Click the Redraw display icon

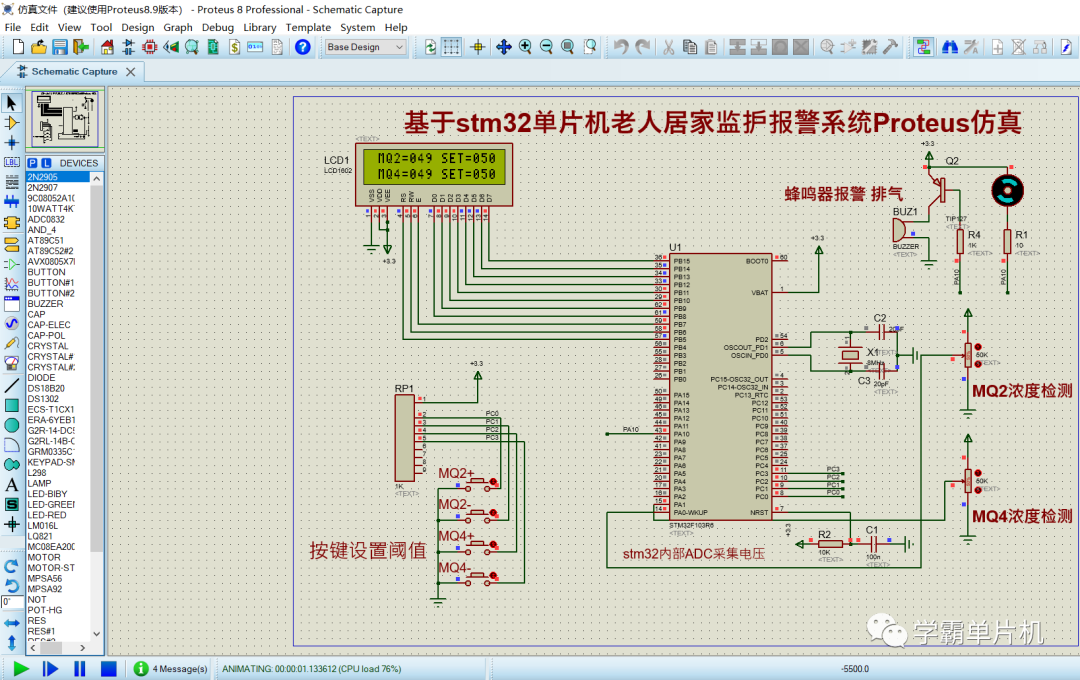430,47
